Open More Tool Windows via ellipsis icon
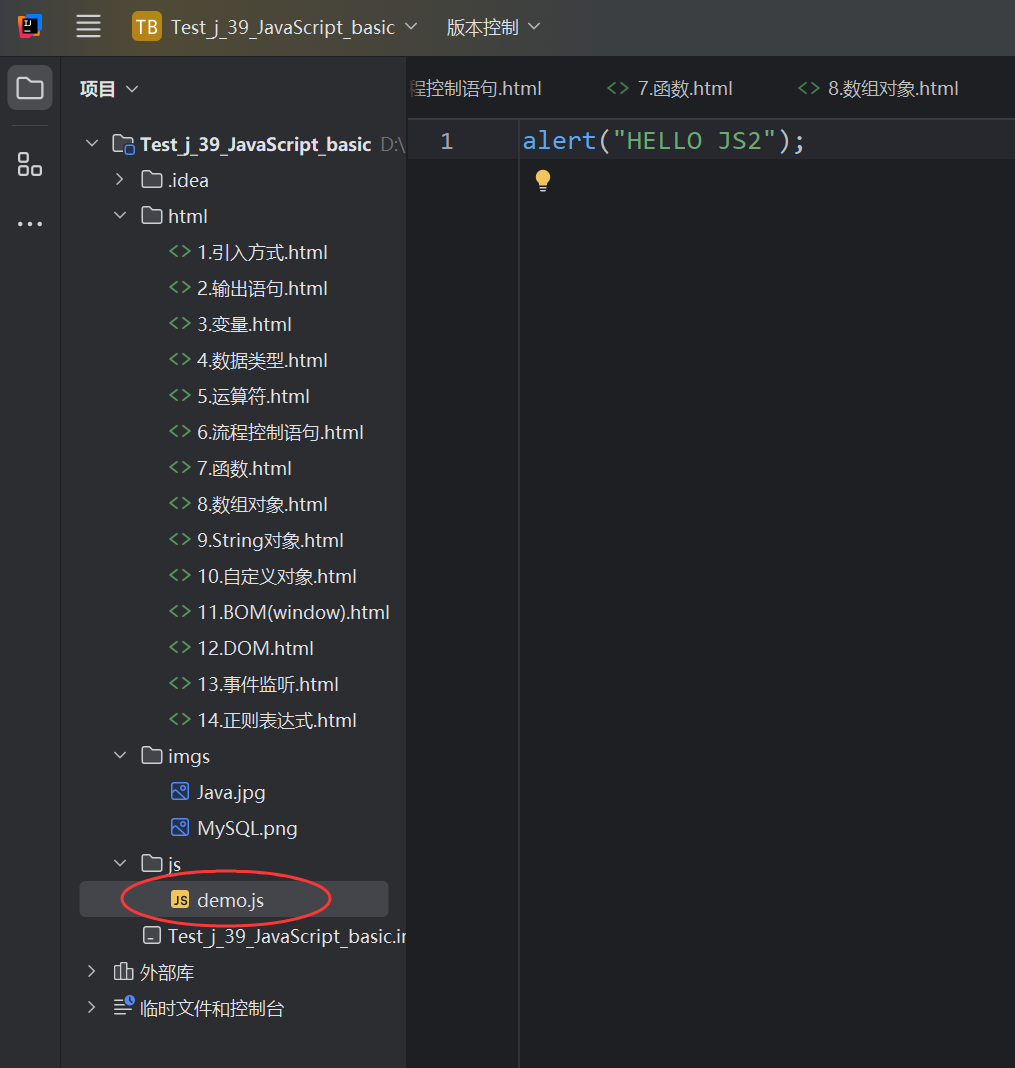Viewport: 1015px width, 1068px height. coord(29,223)
